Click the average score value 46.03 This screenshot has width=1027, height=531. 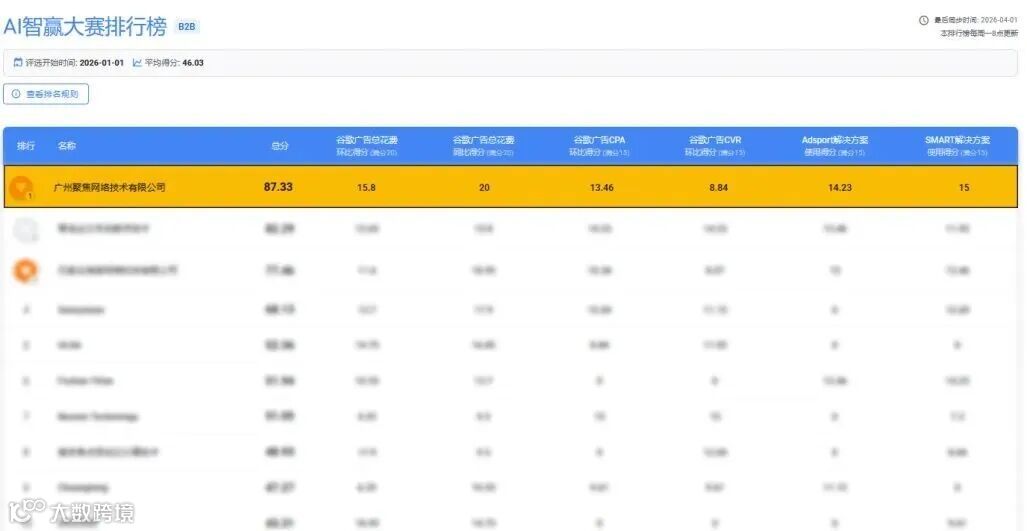(x=193, y=63)
